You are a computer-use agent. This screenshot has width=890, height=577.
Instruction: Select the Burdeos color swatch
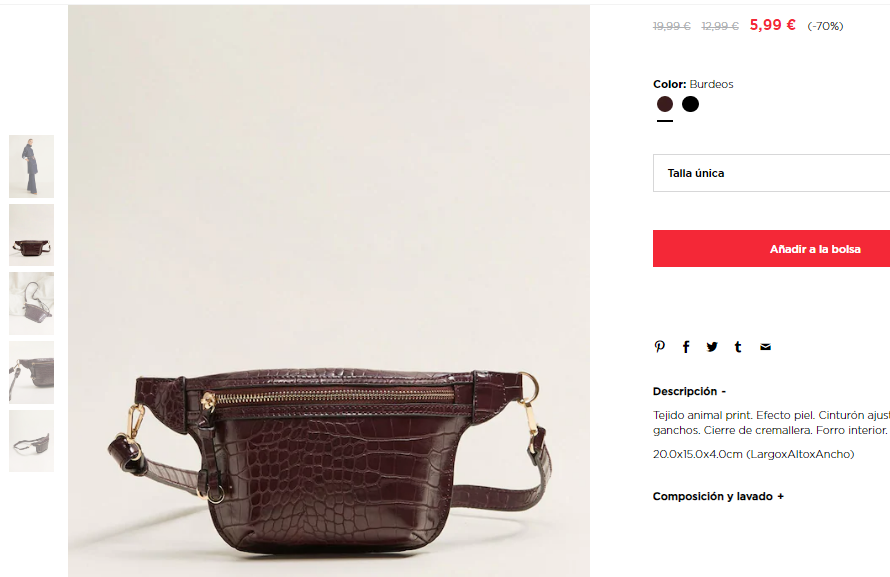(x=665, y=104)
